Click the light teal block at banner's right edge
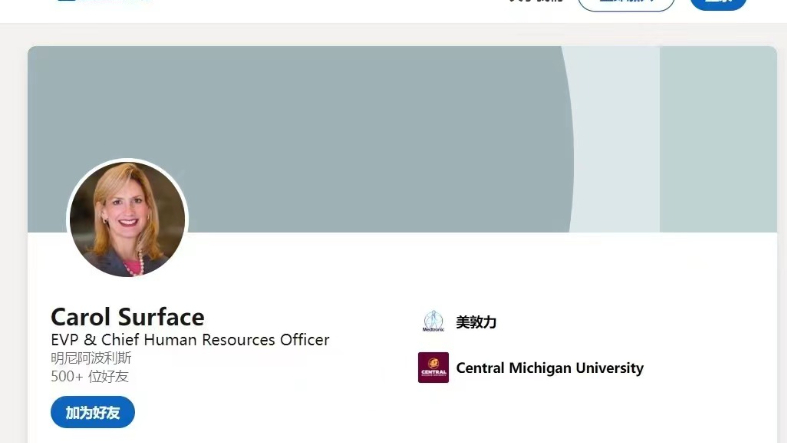Viewport: 787px width, 443px height. click(x=718, y=140)
